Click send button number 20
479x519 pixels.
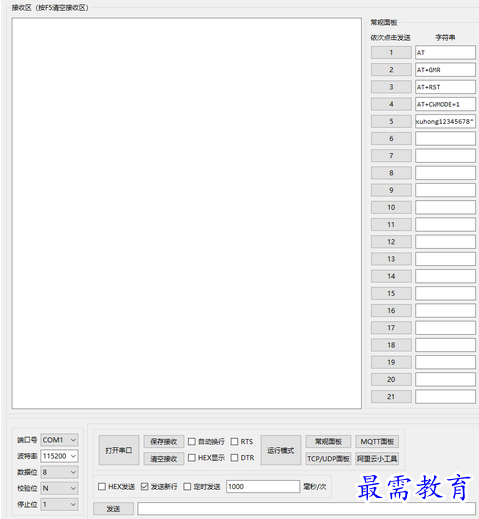[x=391, y=379]
